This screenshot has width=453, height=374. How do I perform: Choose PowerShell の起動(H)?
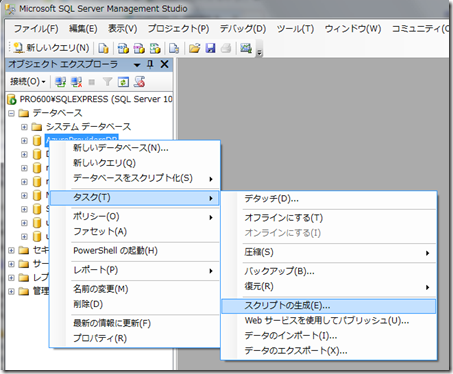135,251
